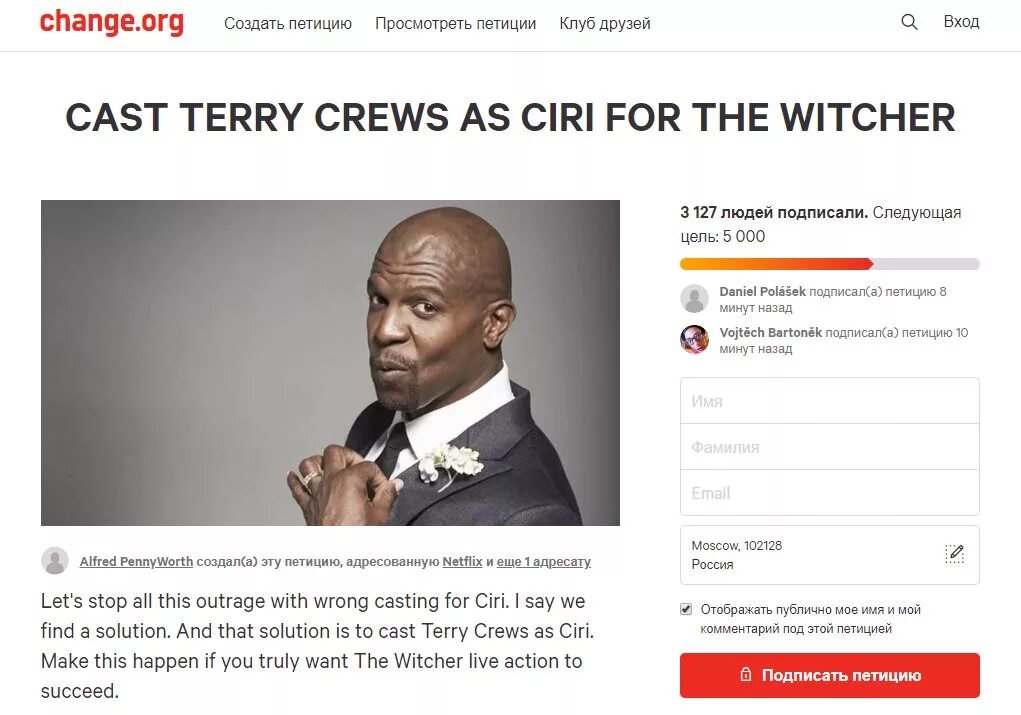The image size is (1021, 715).
Task: Open the 'Просмотреть петиции' menu item
Action: pyautogui.click(x=455, y=23)
